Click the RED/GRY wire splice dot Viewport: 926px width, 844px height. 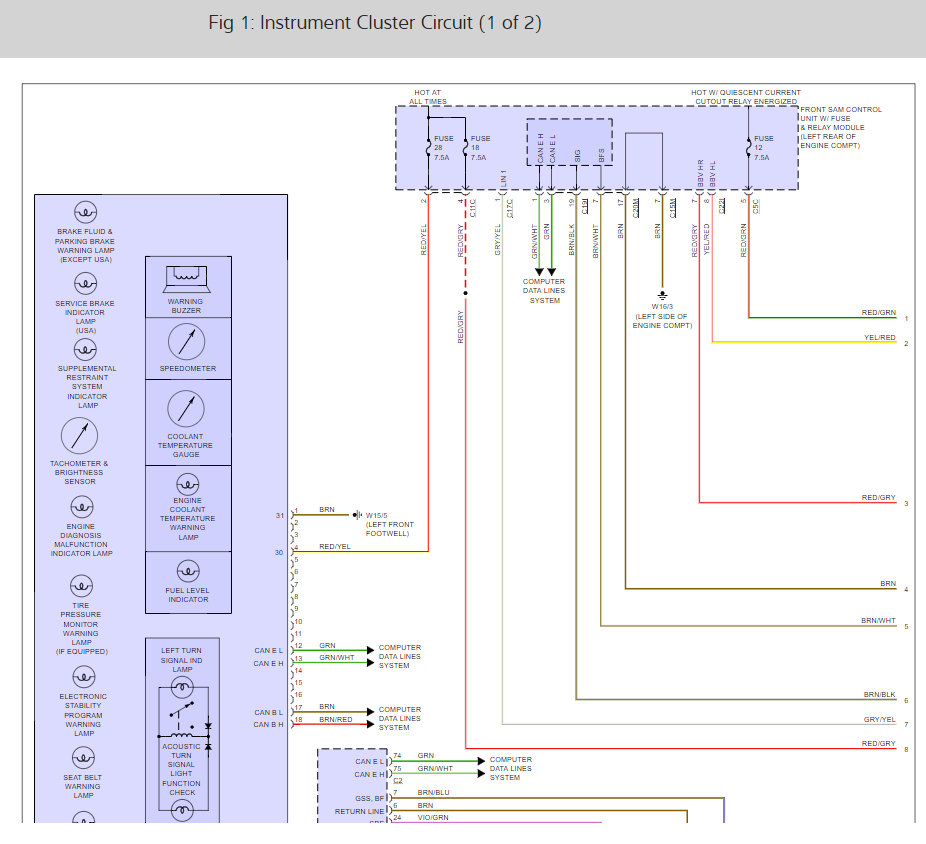click(465, 293)
